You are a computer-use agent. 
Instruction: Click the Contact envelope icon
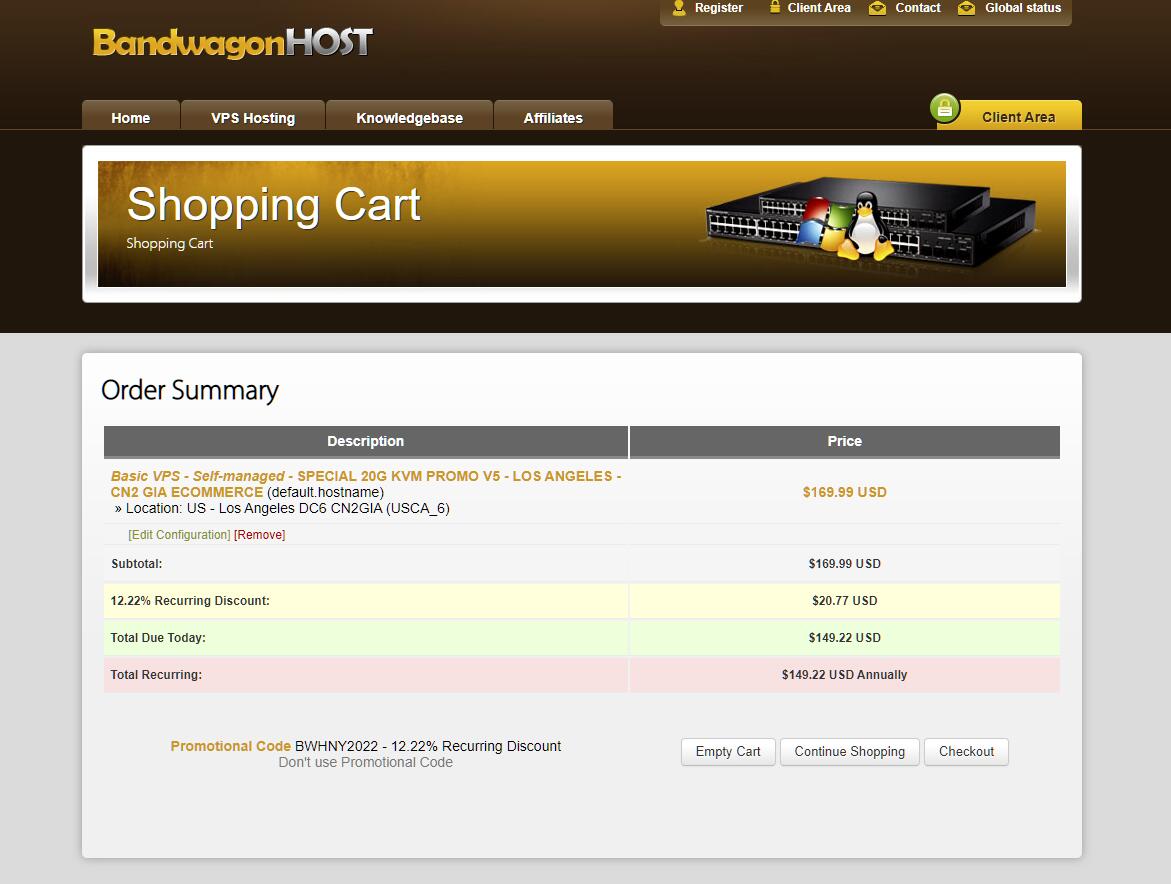pyautogui.click(x=877, y=8)
